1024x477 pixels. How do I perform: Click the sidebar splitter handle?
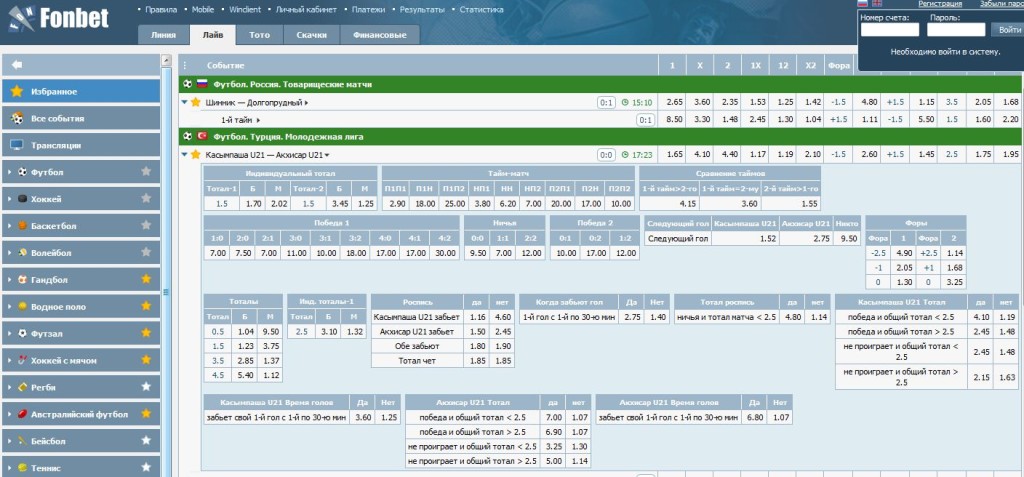165,292
